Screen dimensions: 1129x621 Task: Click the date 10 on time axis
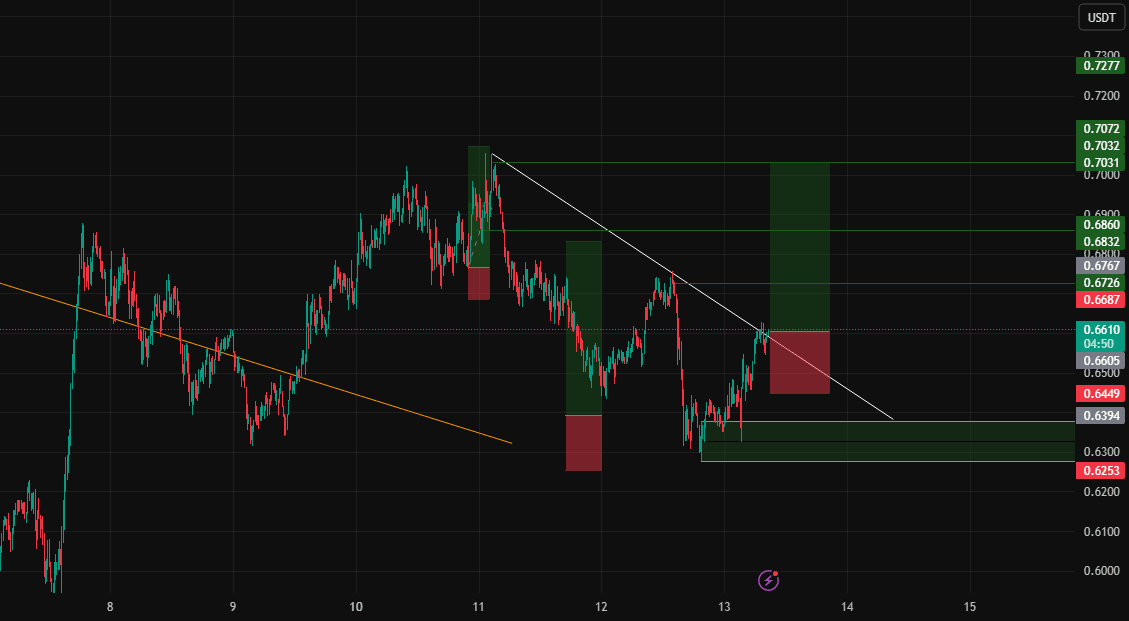(x=356, y=607)
